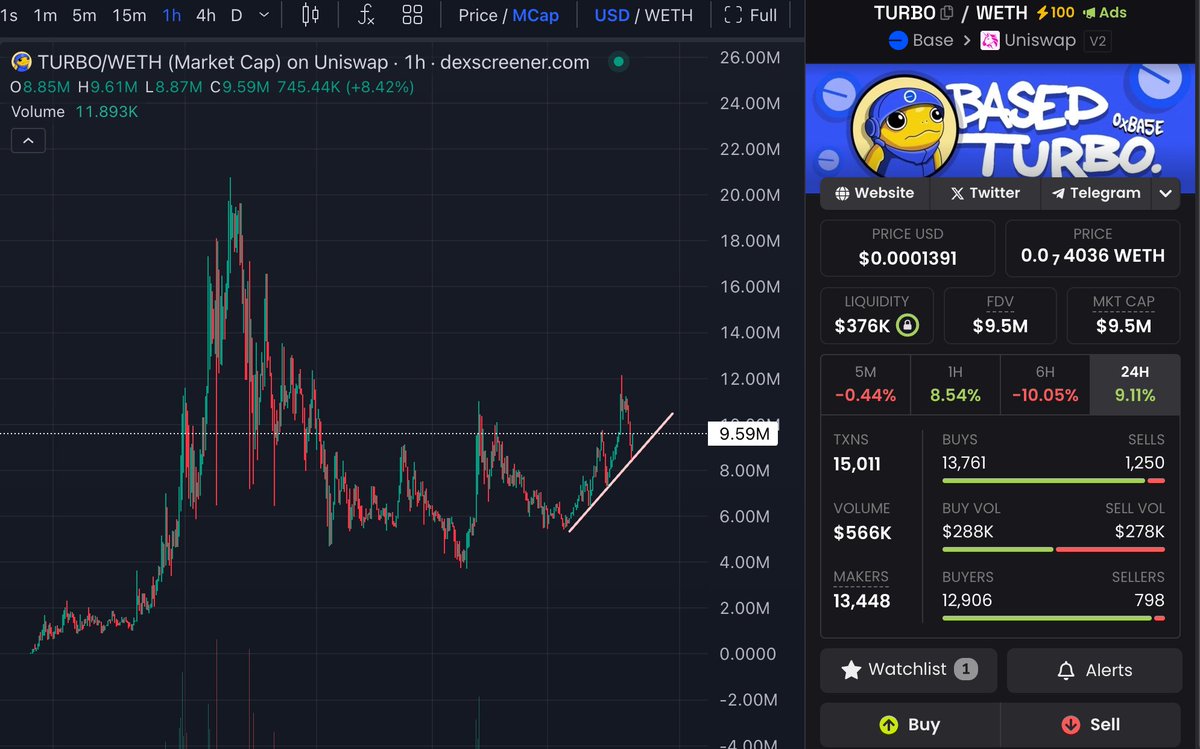Select the 1m timeframe

[x=45, y=15]
